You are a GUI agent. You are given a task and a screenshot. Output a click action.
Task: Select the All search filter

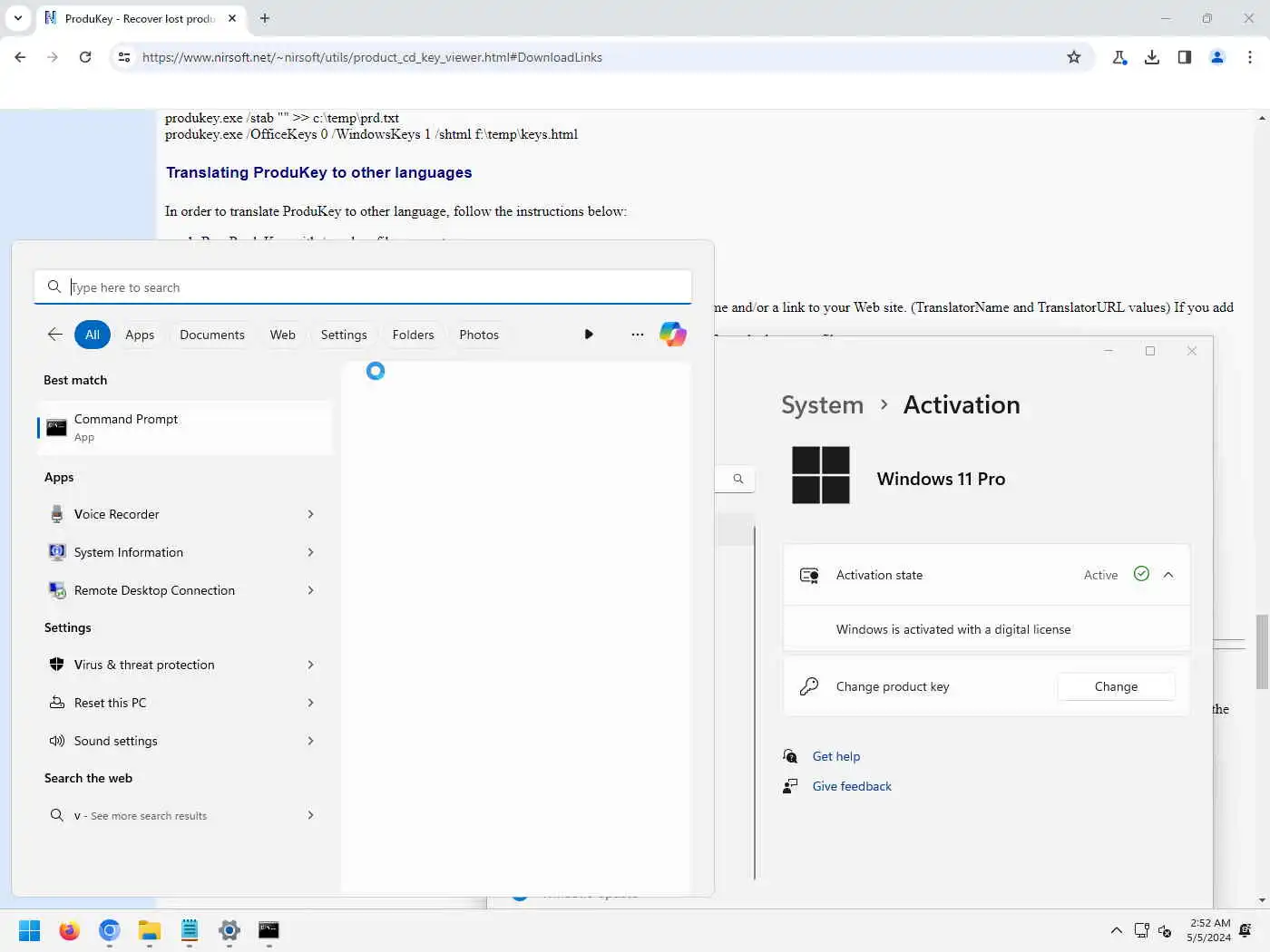tap(93, 335)
